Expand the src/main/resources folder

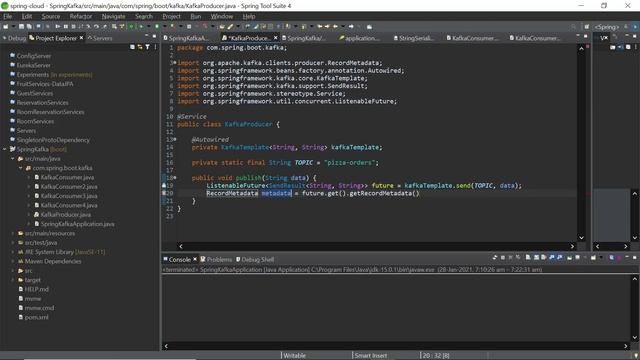coord(13,233)
